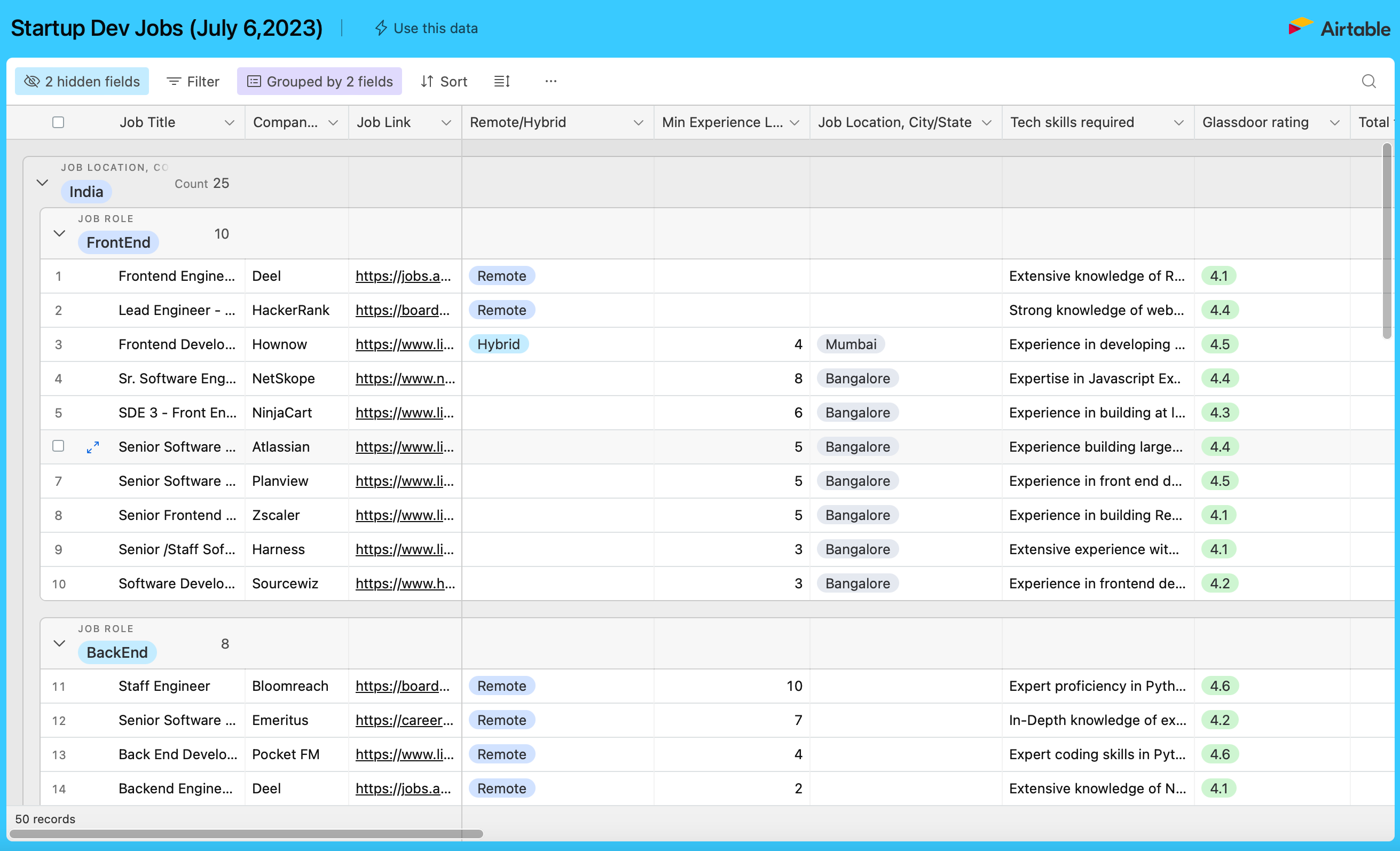Open the row height icon
This screenshot has height=851, width=1400.
point(502,81)
